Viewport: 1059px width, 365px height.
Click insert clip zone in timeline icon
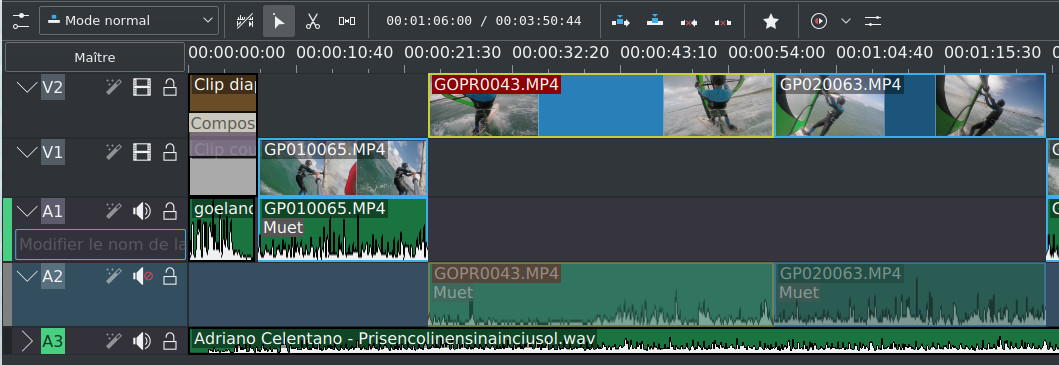[621, 21]
